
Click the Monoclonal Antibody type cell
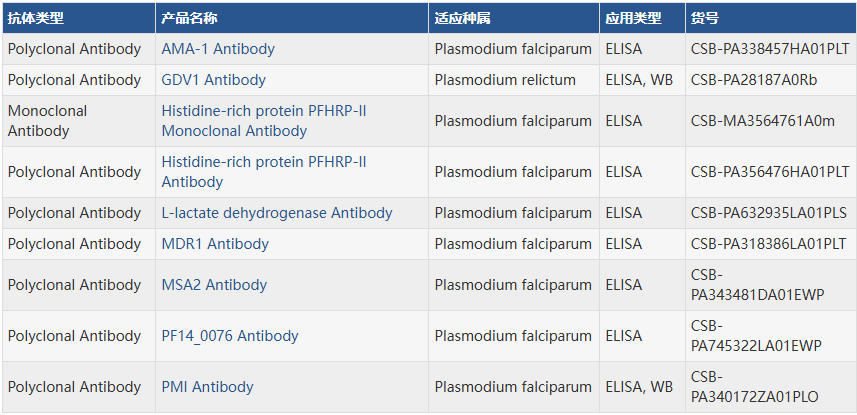(x=48, y=121)
